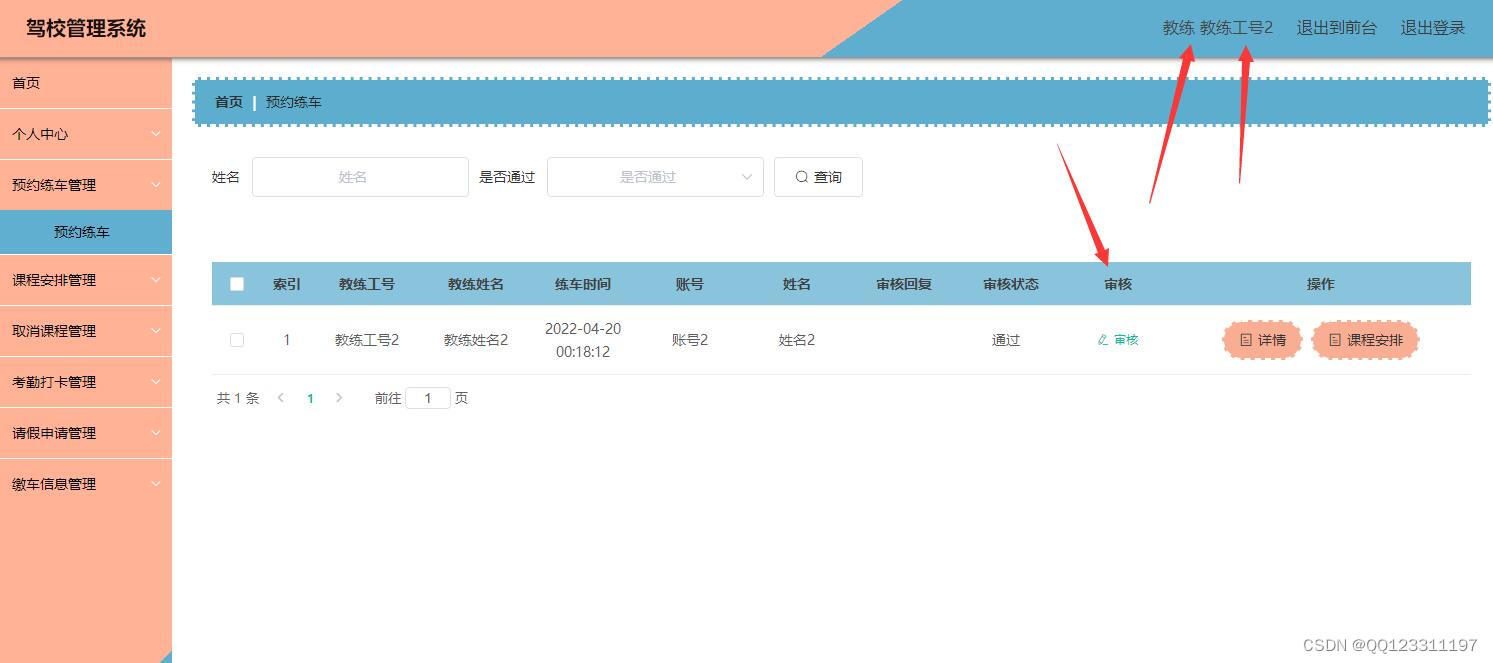
Task: Go to previous page arrow
Action: pos(281,398)
